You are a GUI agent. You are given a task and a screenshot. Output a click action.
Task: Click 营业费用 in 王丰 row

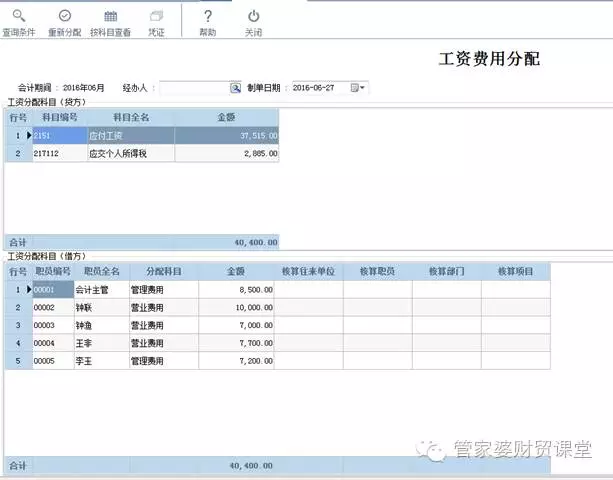pos(164,343)
